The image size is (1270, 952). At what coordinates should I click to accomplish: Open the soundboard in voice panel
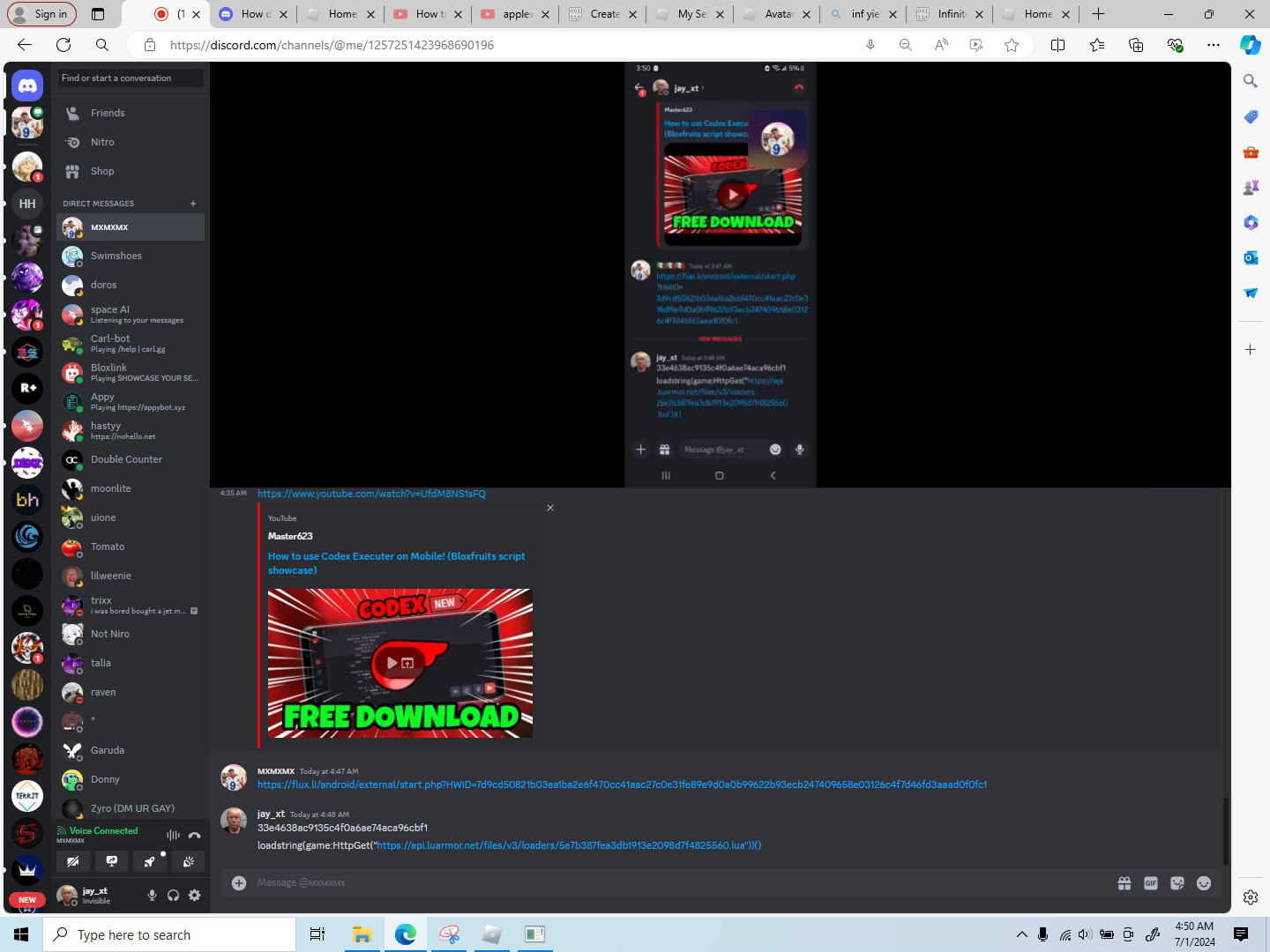click(189, 861)
